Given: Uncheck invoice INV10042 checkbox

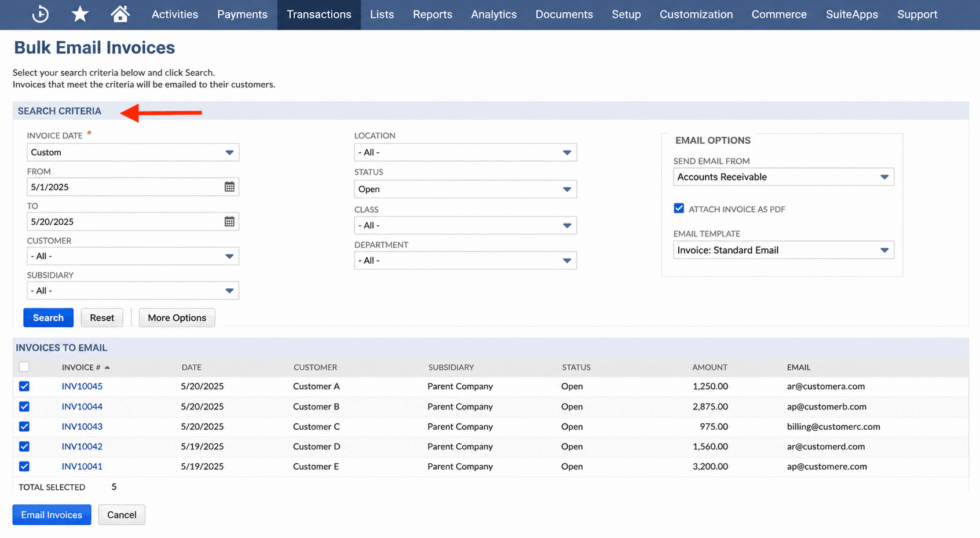Looking at the screenshot, I should pos(24,446).
